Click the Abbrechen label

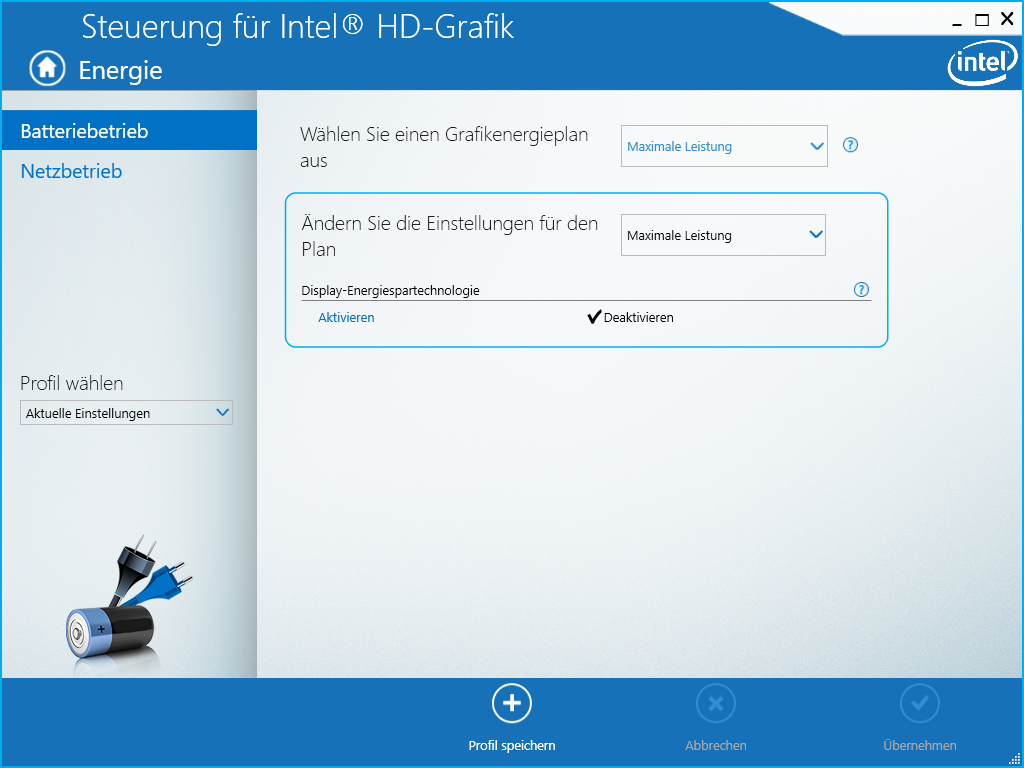[715, 745]
